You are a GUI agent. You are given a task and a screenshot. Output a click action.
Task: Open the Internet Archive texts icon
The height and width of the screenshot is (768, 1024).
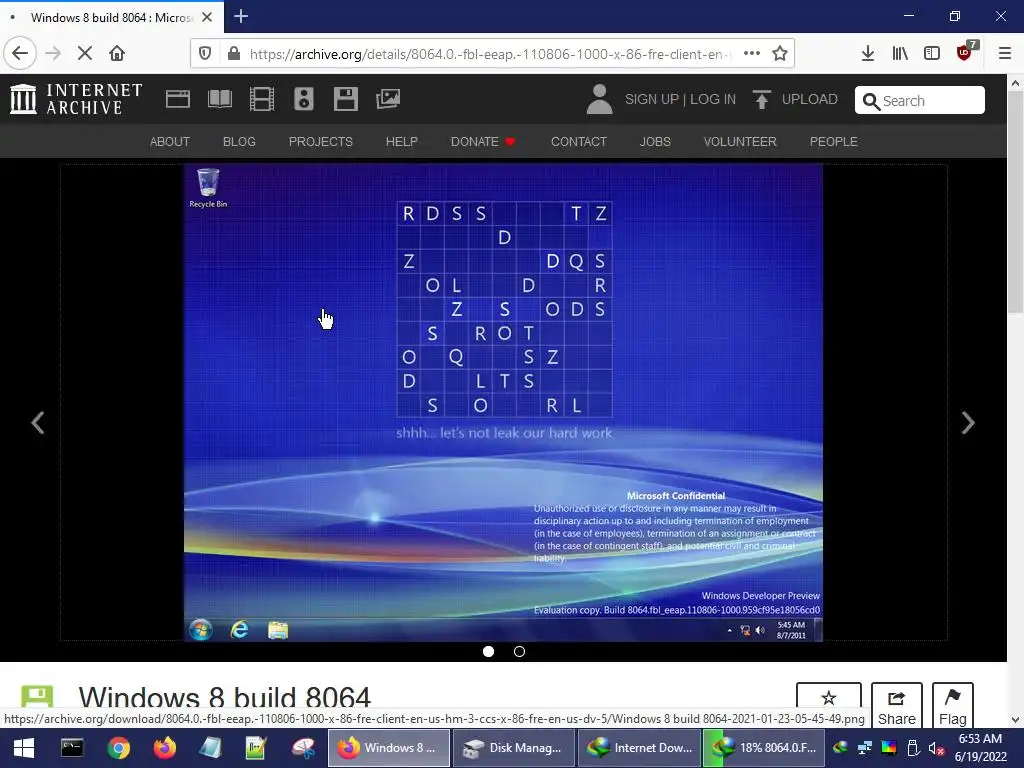[x=219, y=99]
